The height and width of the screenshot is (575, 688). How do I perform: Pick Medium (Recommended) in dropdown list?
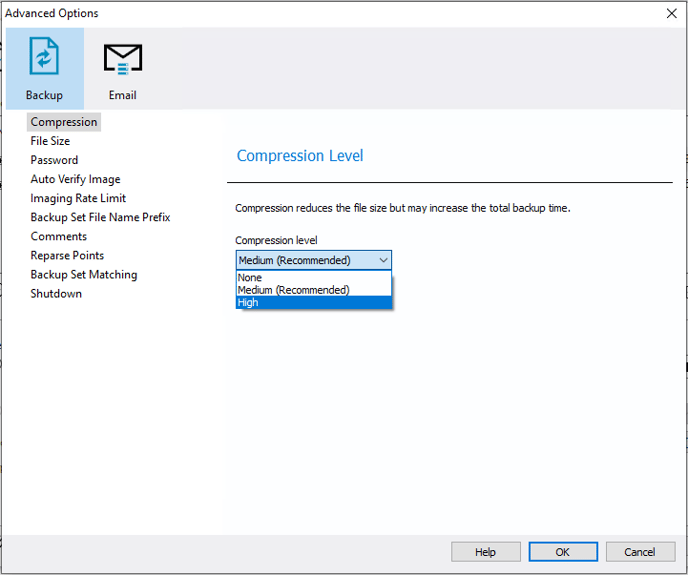click(x=314, y=290)
